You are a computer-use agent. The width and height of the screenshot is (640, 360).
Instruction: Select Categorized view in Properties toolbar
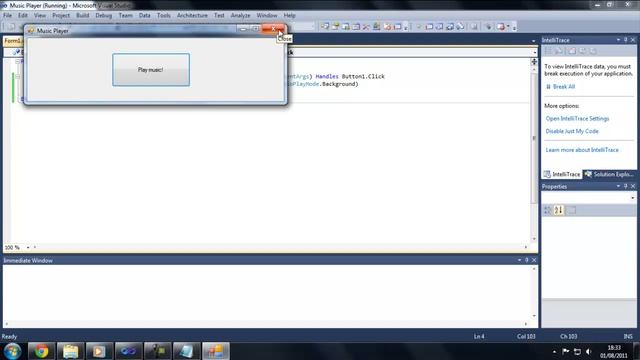[547, 210]
